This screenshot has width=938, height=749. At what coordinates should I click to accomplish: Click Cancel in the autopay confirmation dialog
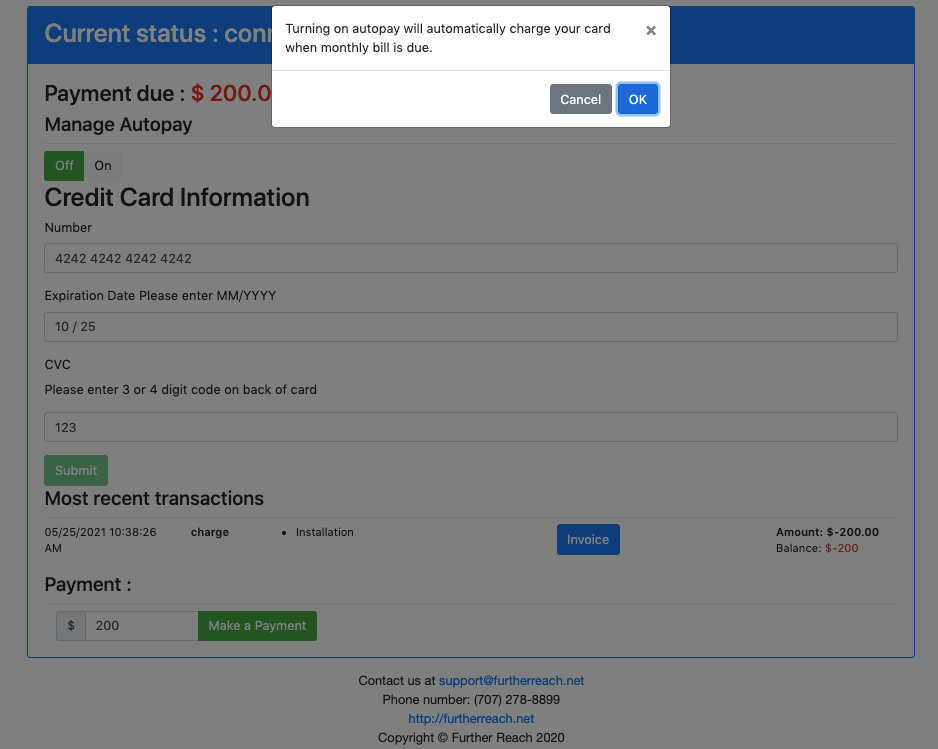click(580, 99)
